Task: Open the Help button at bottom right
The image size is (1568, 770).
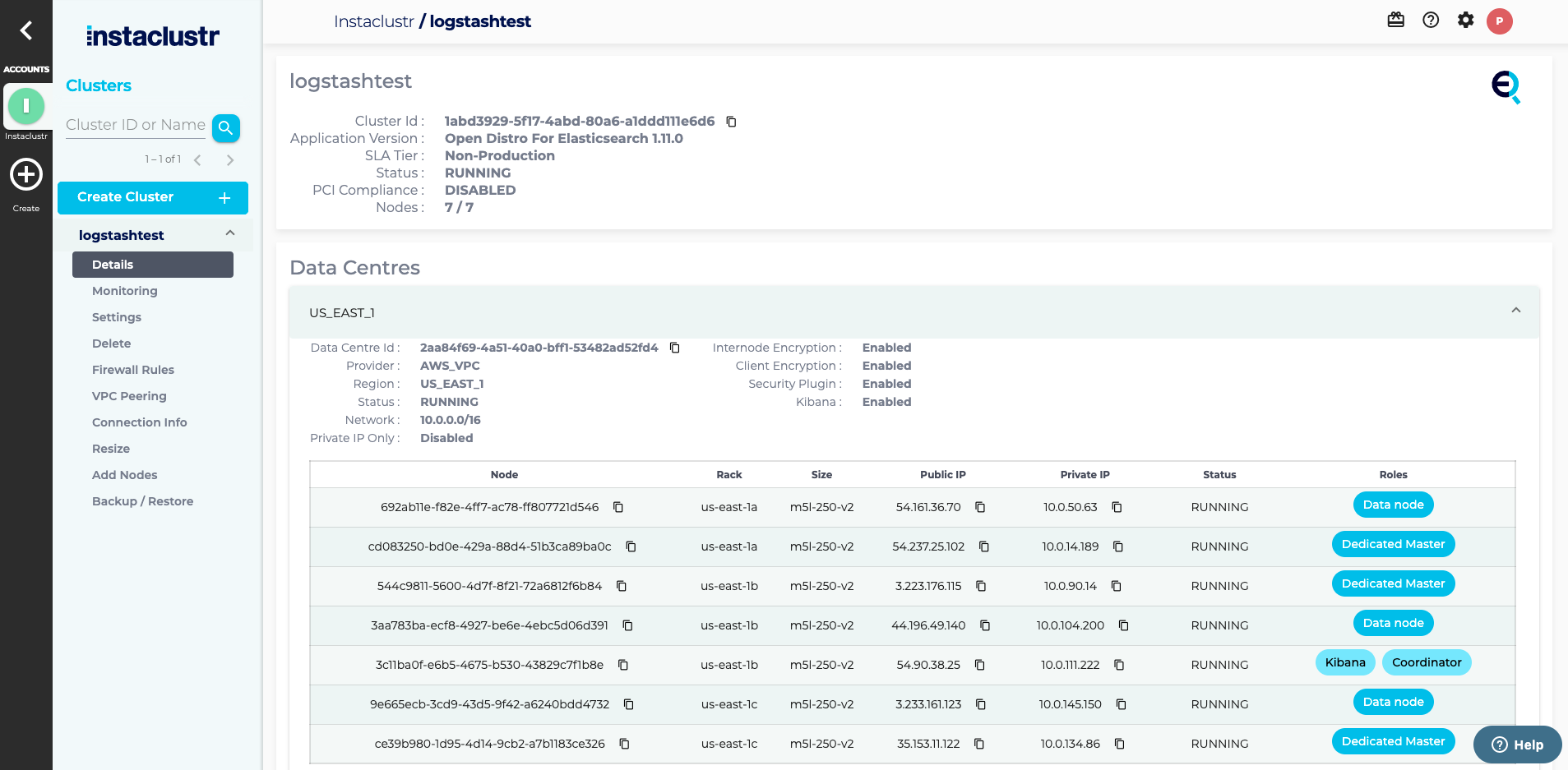Action: pyautogui.click(x=1517, y=745)
